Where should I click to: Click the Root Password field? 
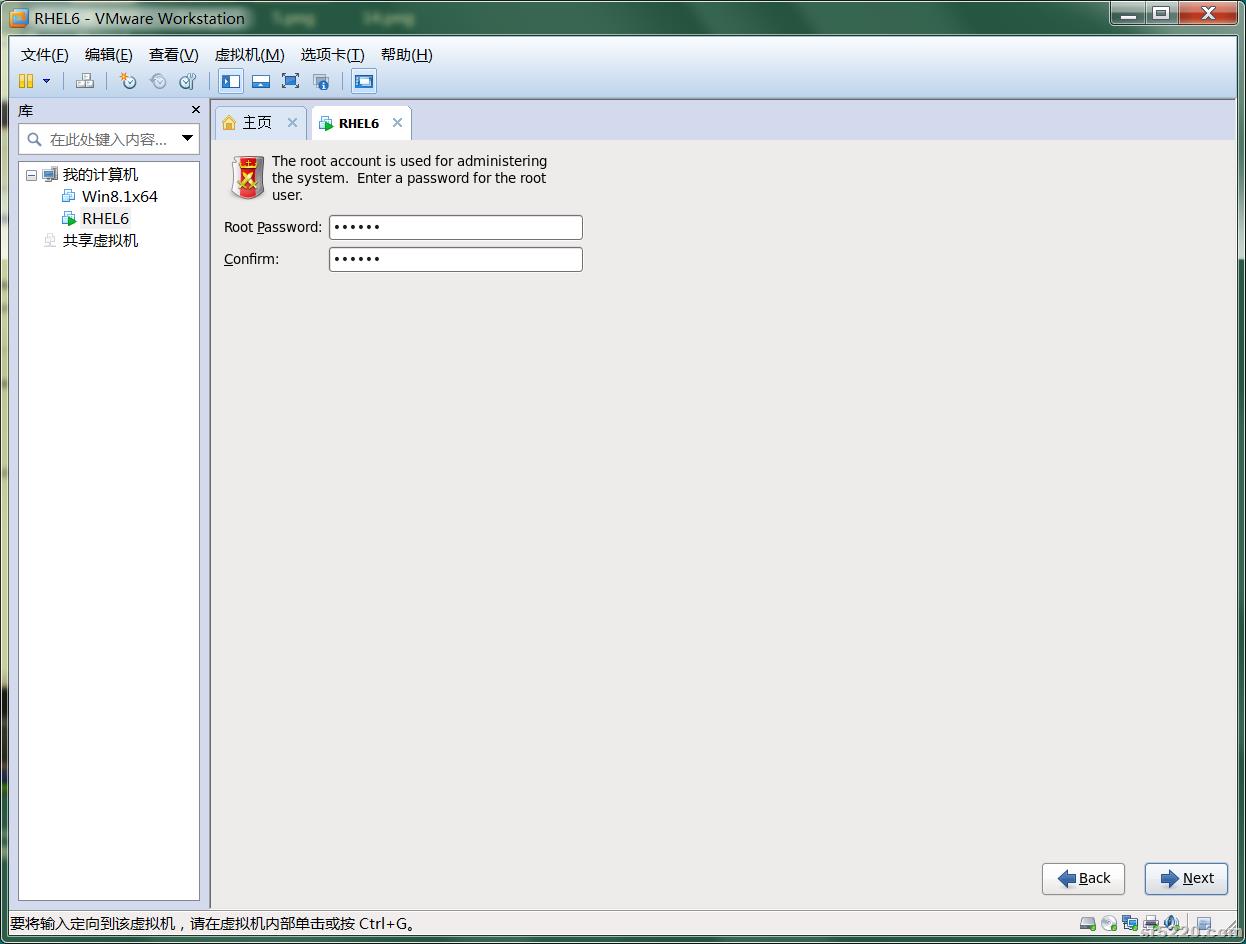tap(455, 227)
